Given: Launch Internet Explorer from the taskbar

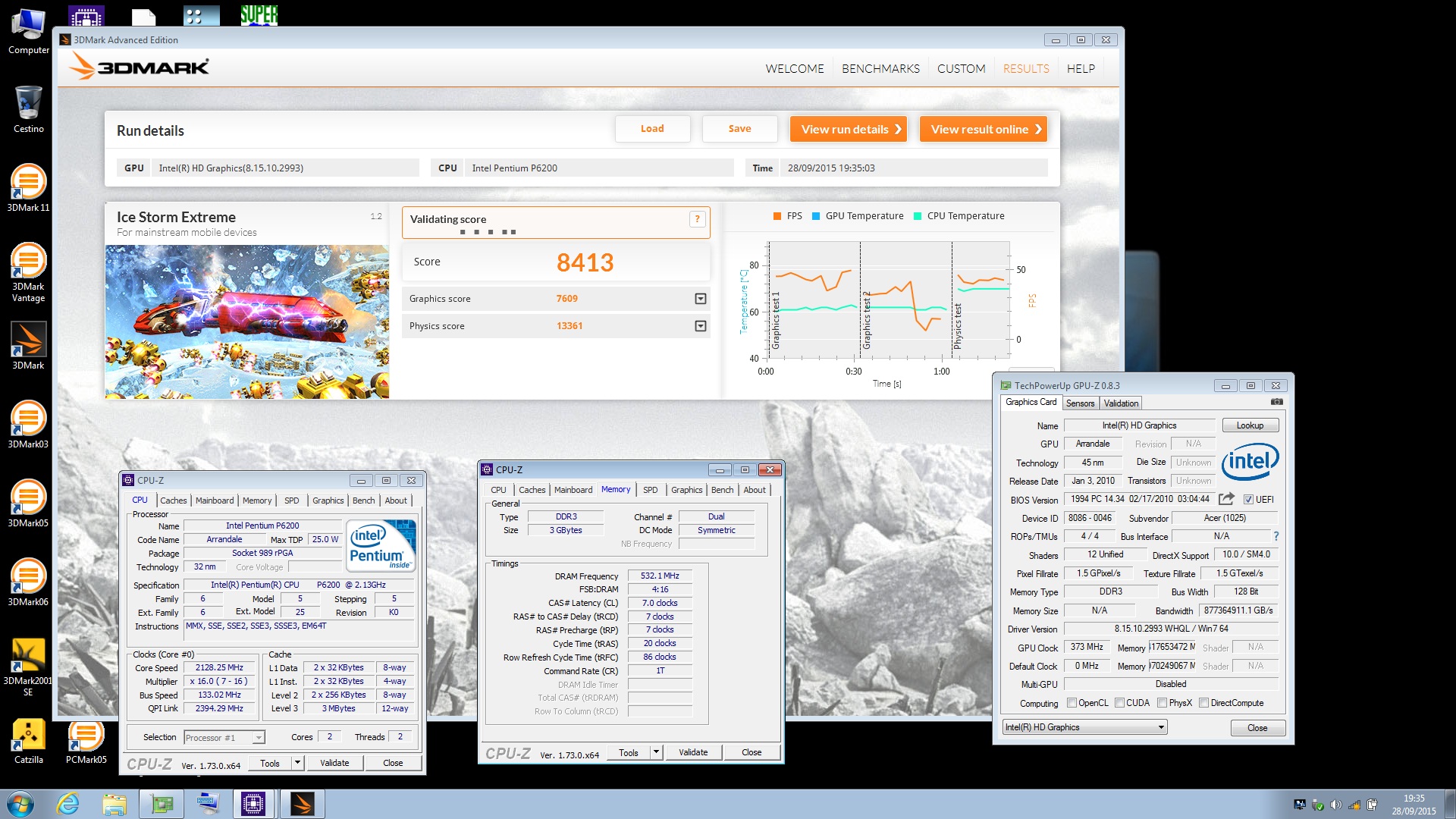Looking at the screenshot, I should pos(68,804).
